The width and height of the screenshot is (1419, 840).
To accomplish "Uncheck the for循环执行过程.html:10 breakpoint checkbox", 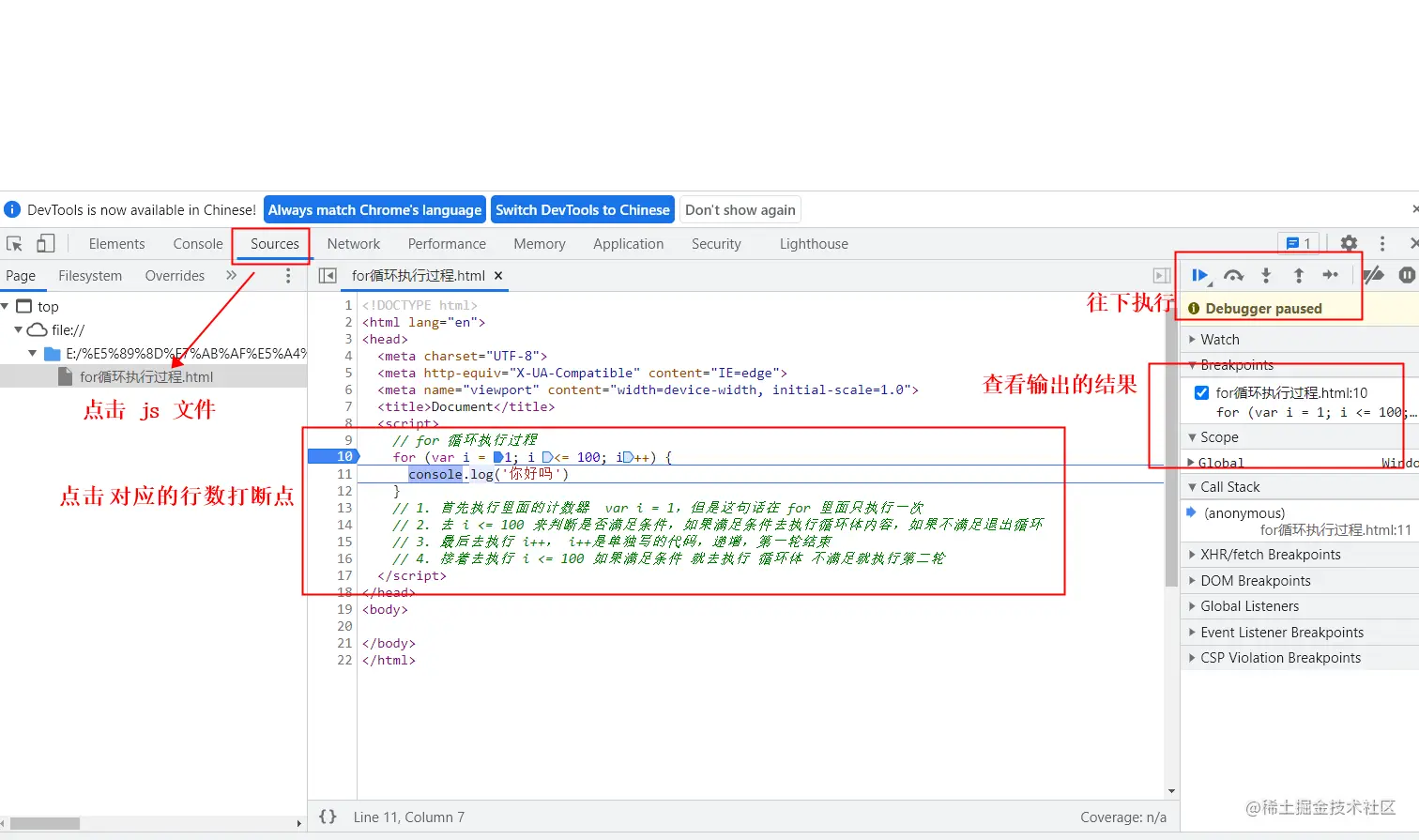I will point(1201,392).
